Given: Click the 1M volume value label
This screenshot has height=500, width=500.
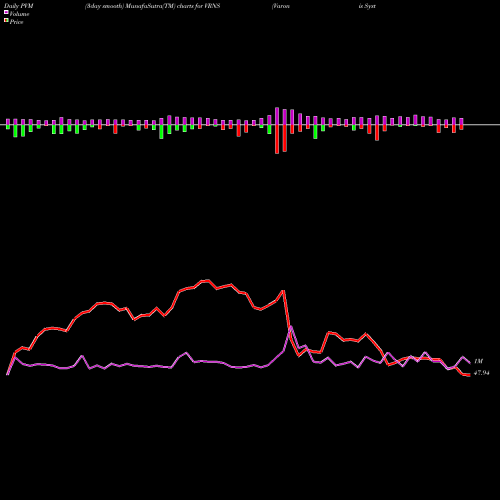Looking at the screenshot, I should pos(478,361).
